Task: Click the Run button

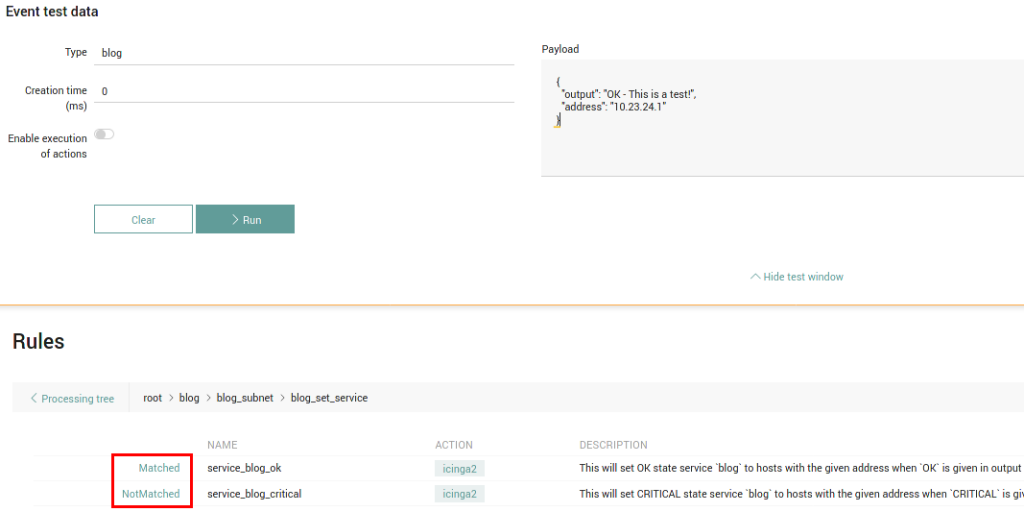Action: click(245, 220)
